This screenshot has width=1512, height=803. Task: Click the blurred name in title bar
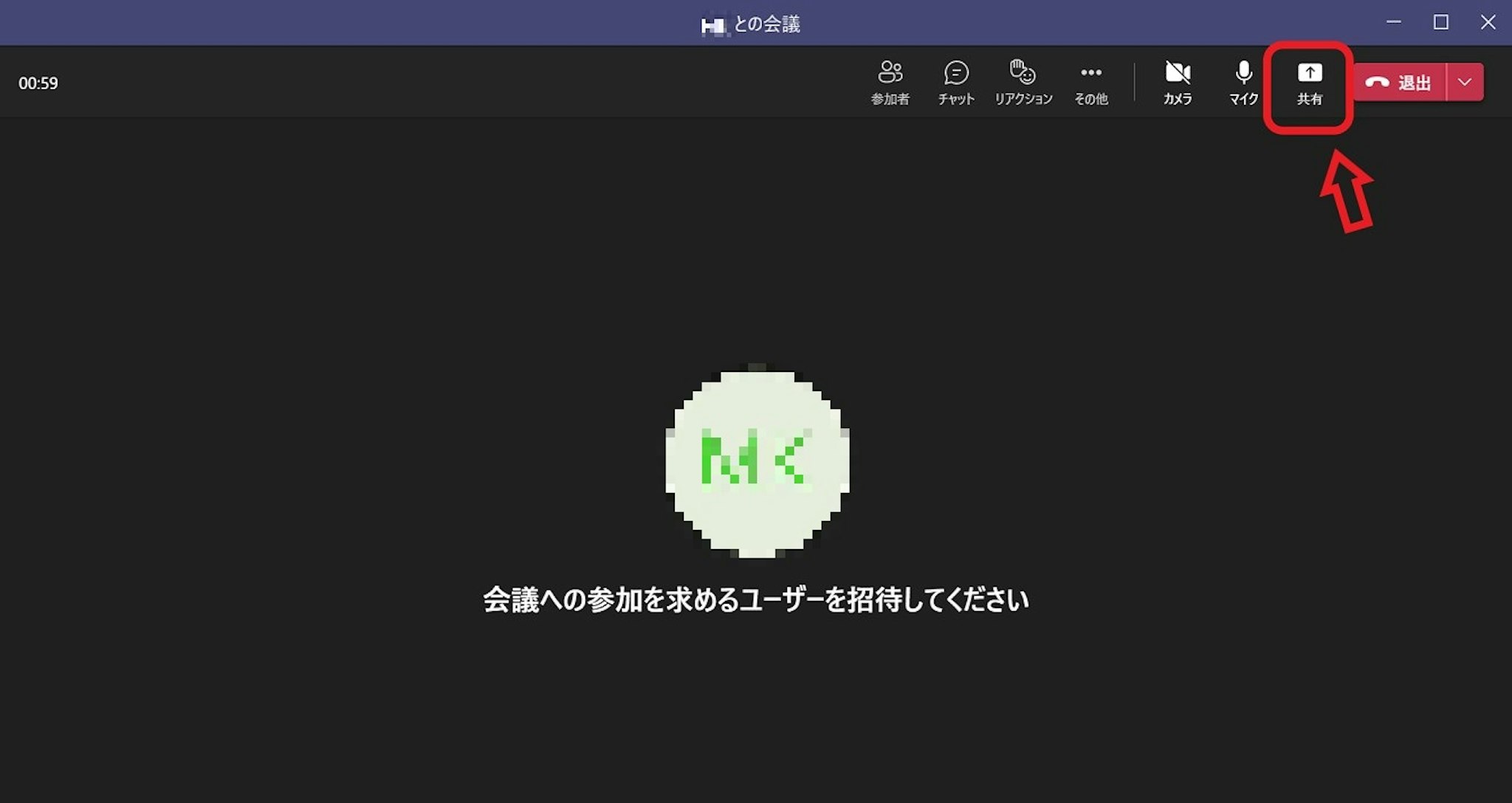pos(713,26)
